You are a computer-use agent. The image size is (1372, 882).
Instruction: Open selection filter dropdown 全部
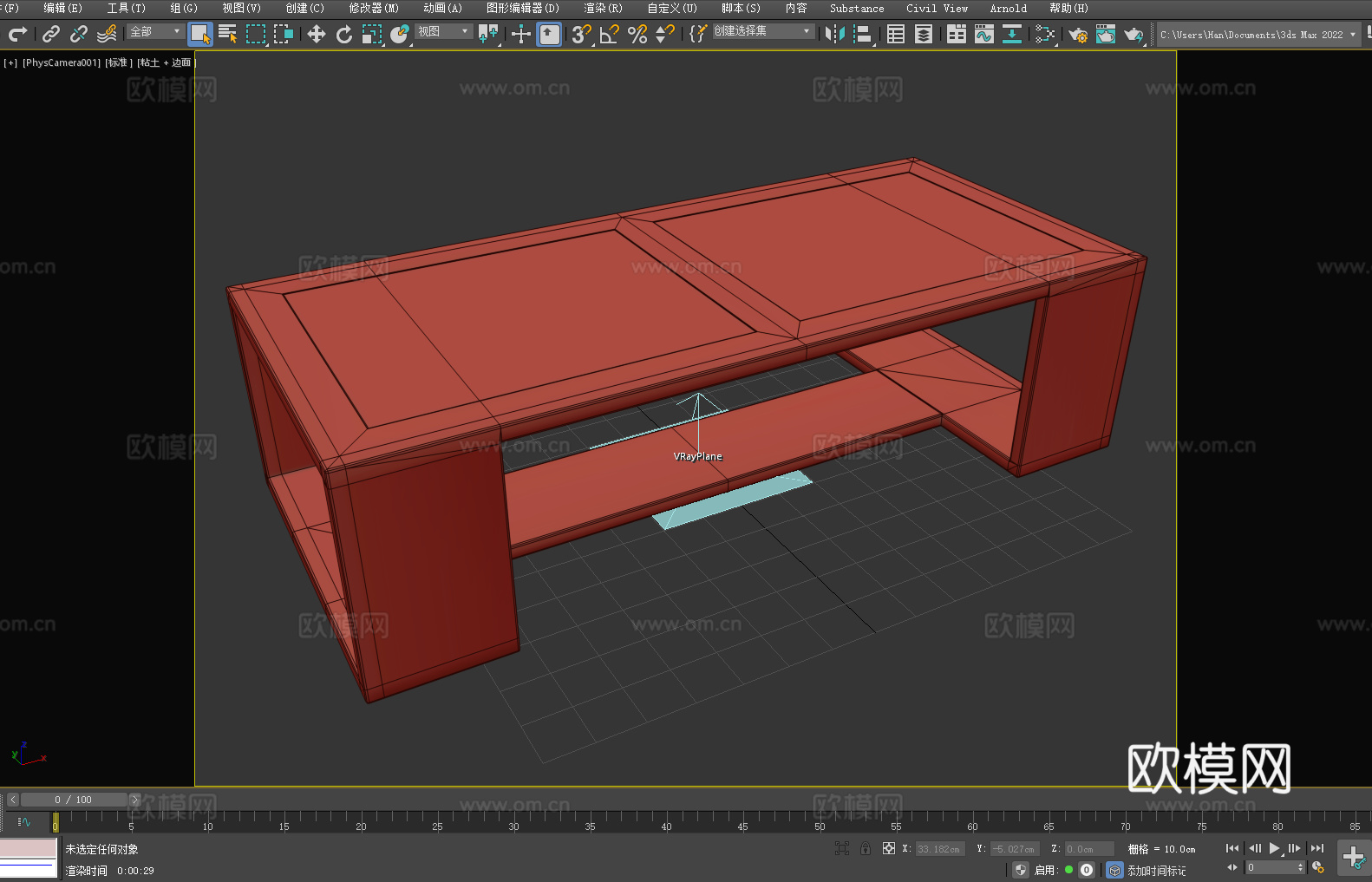(155, 31)
